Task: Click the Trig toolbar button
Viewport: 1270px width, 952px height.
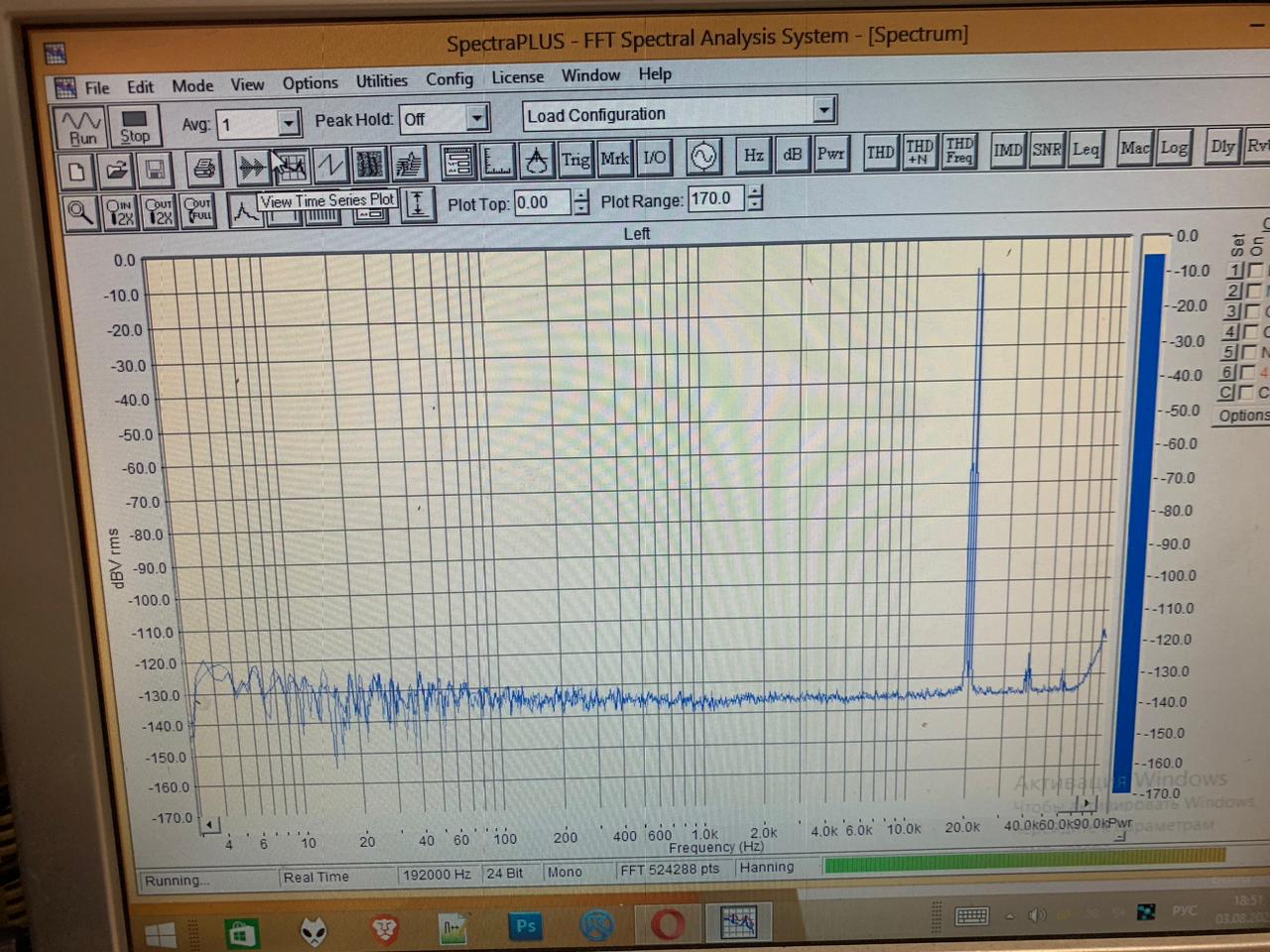Action: [x=575, y=159]
